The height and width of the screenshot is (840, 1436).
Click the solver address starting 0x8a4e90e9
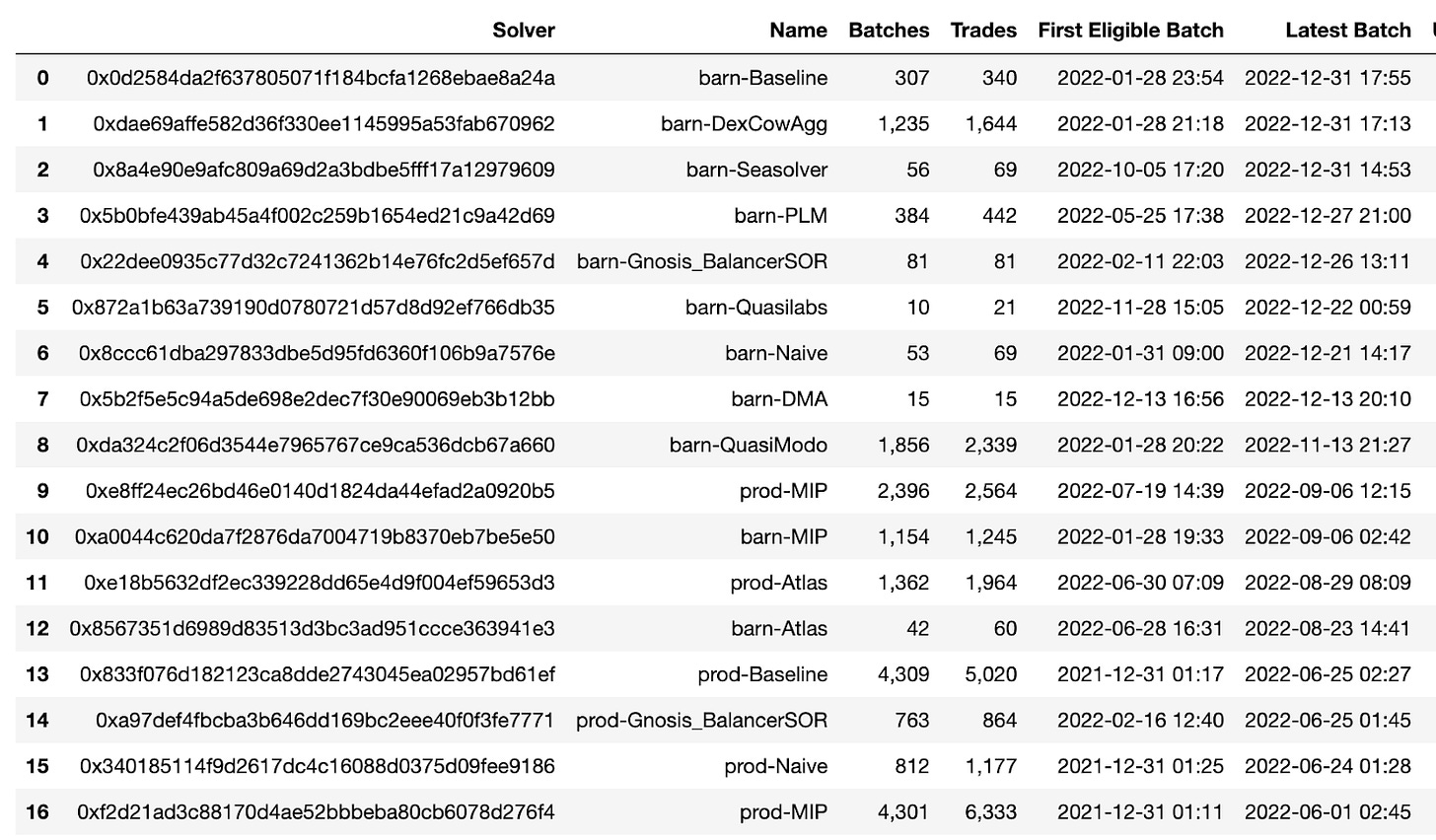(x=323, y=170)
